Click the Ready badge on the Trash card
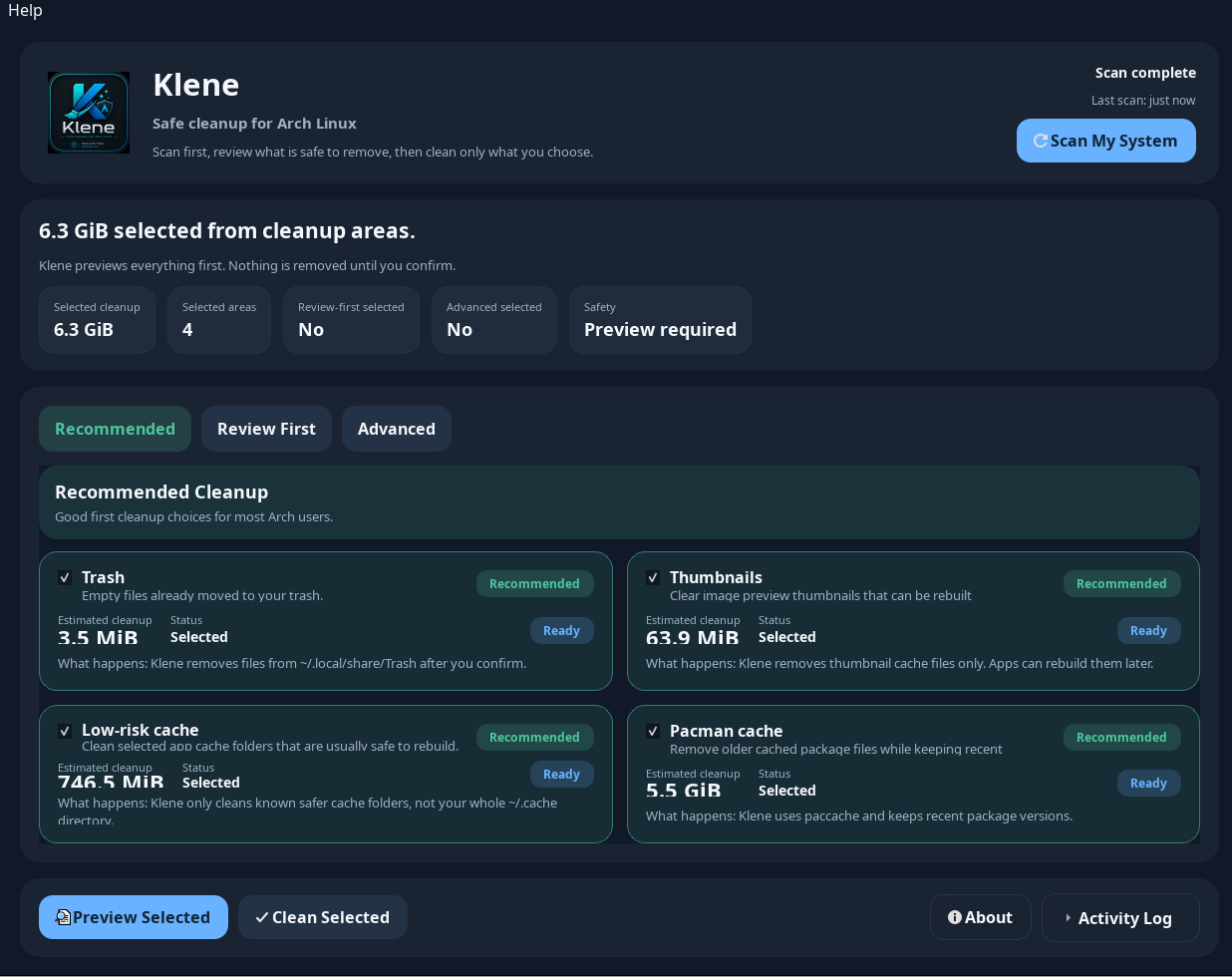 [561, 630]
